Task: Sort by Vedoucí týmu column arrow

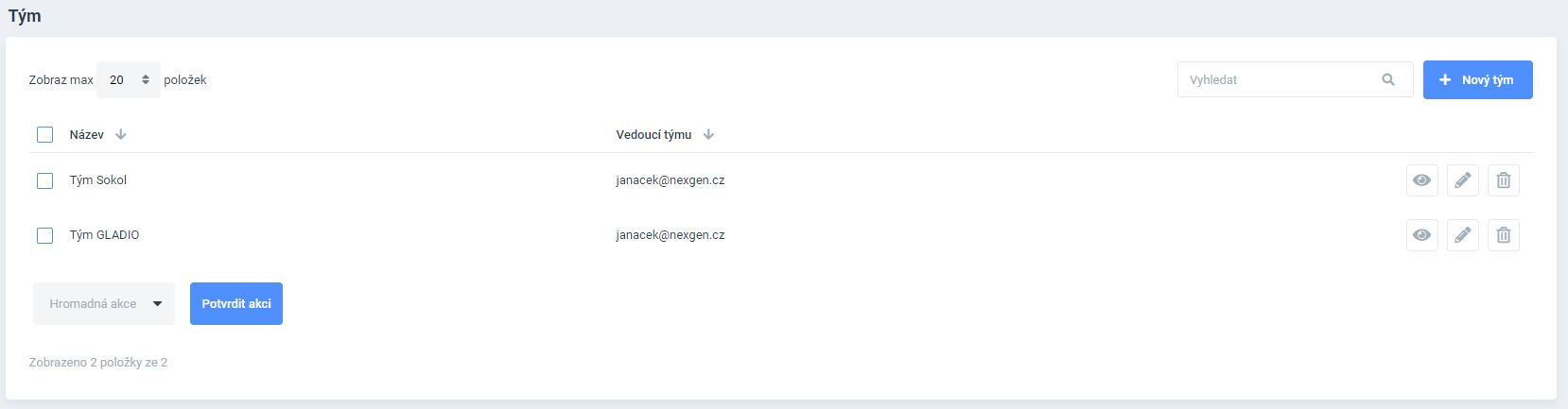Action: pyautogui.click(x=708, y=135)
